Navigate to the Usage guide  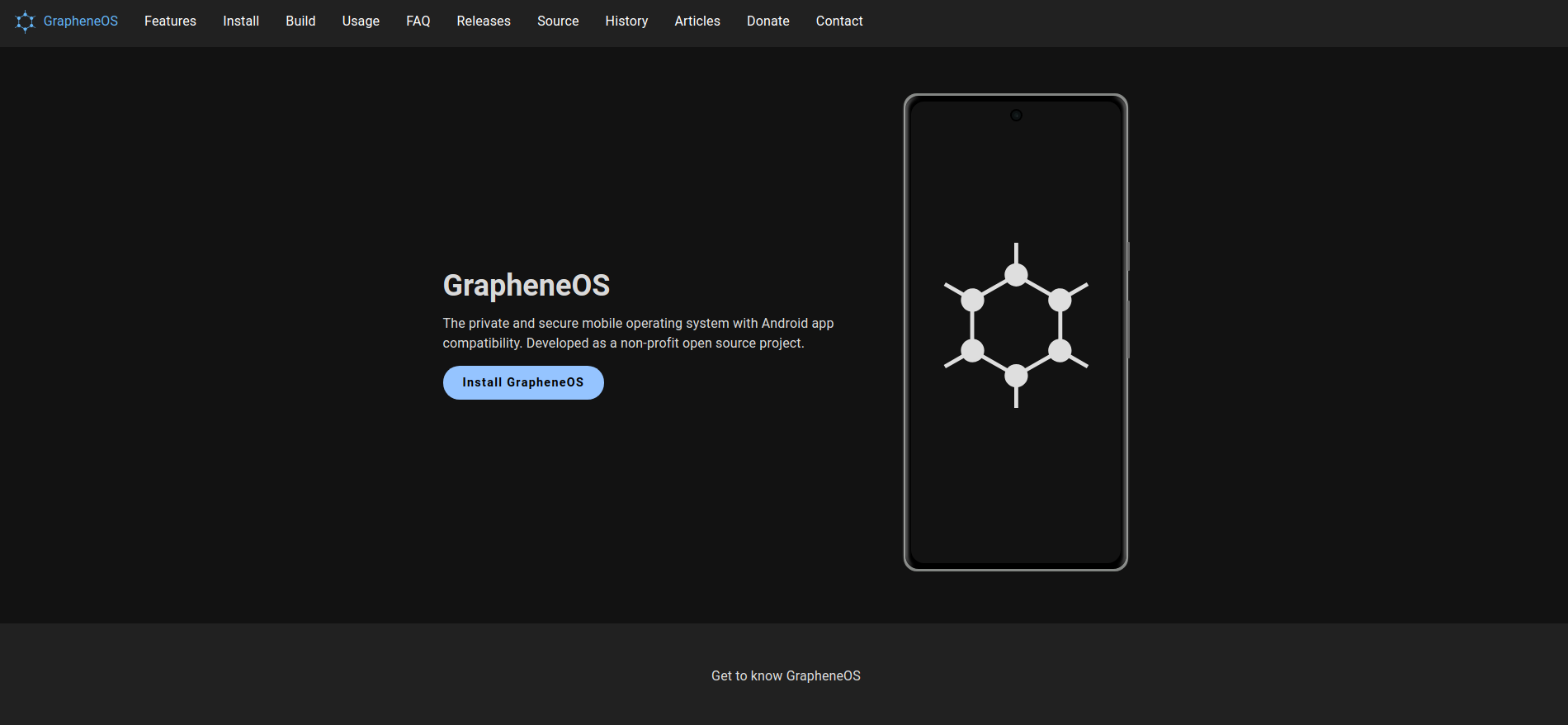[361, 21]
